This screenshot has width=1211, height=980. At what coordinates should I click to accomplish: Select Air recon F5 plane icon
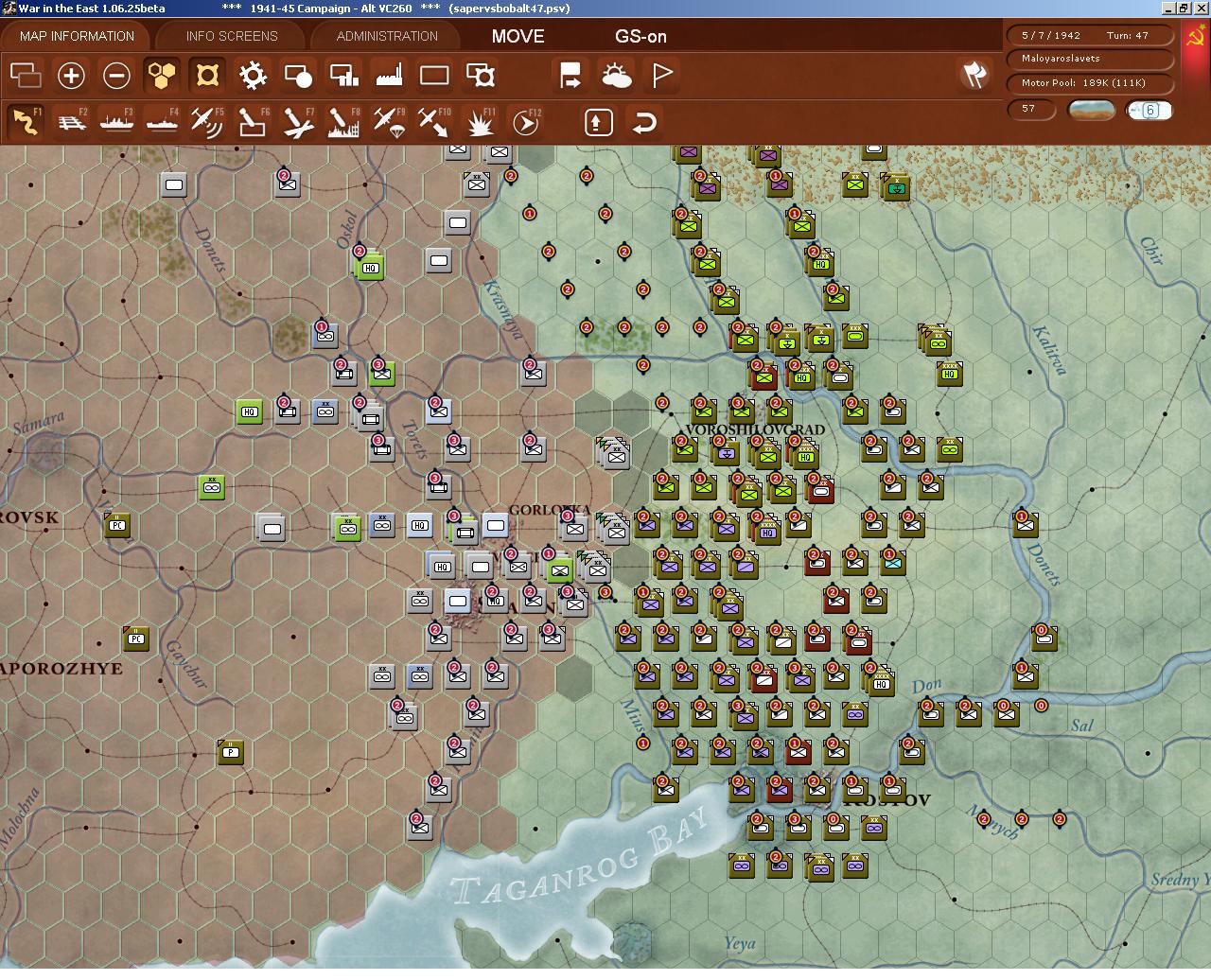(207, 122)
